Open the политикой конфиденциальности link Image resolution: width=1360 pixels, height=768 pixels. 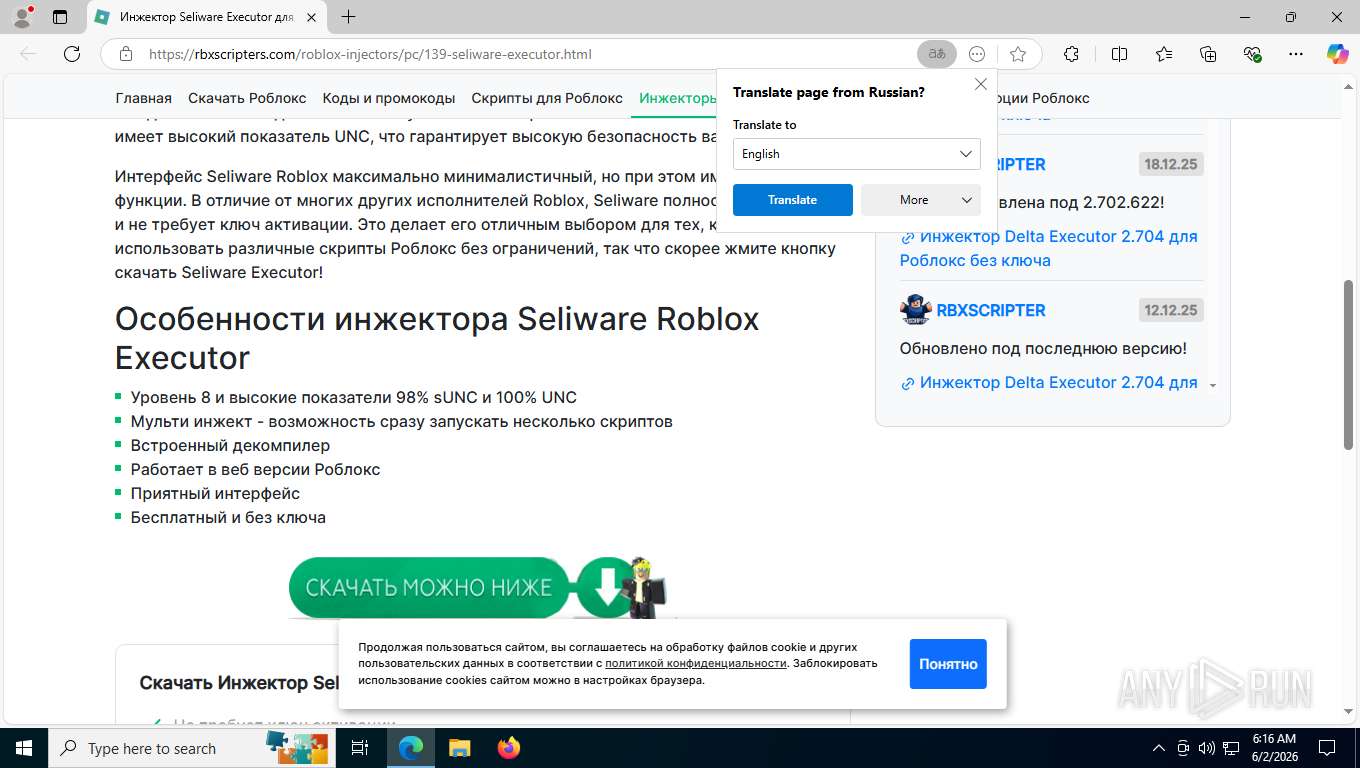tap(696, 663)
